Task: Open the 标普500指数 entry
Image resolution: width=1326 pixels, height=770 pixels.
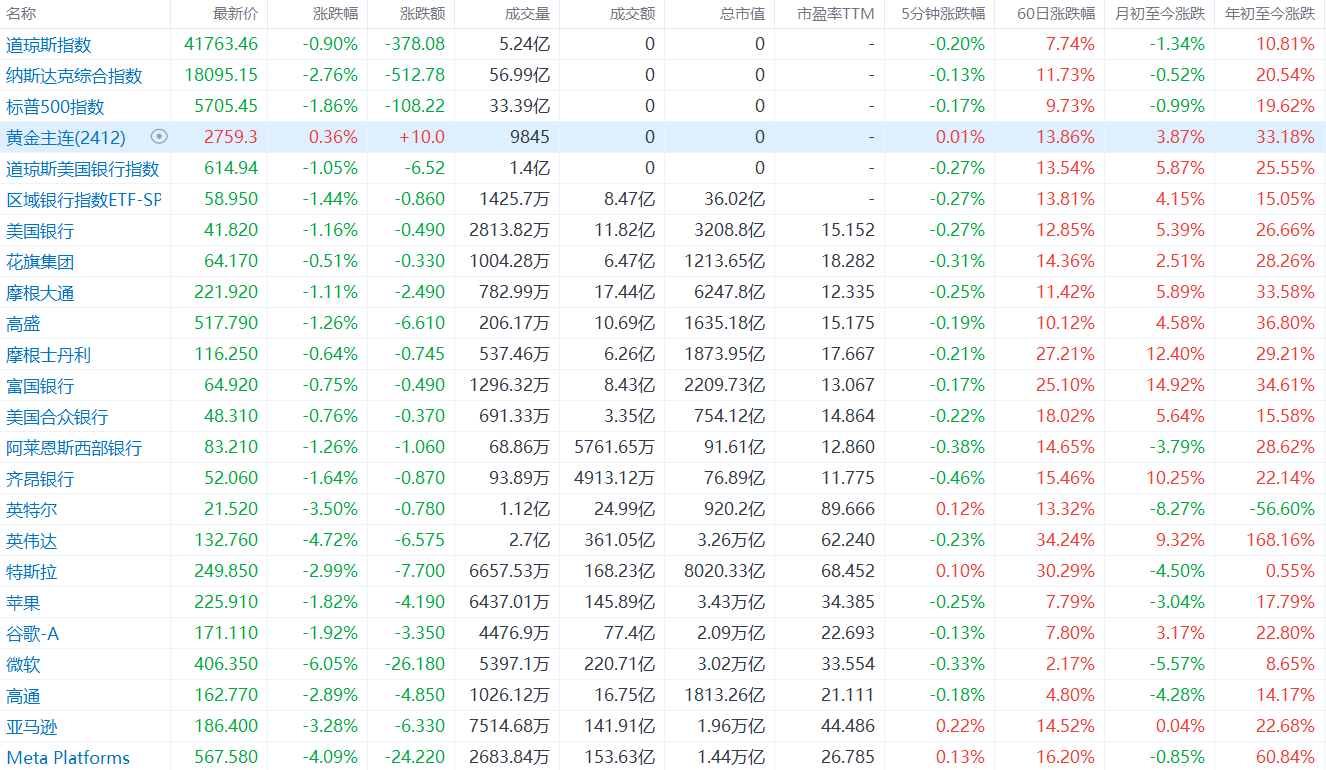Action: point(55,107)
